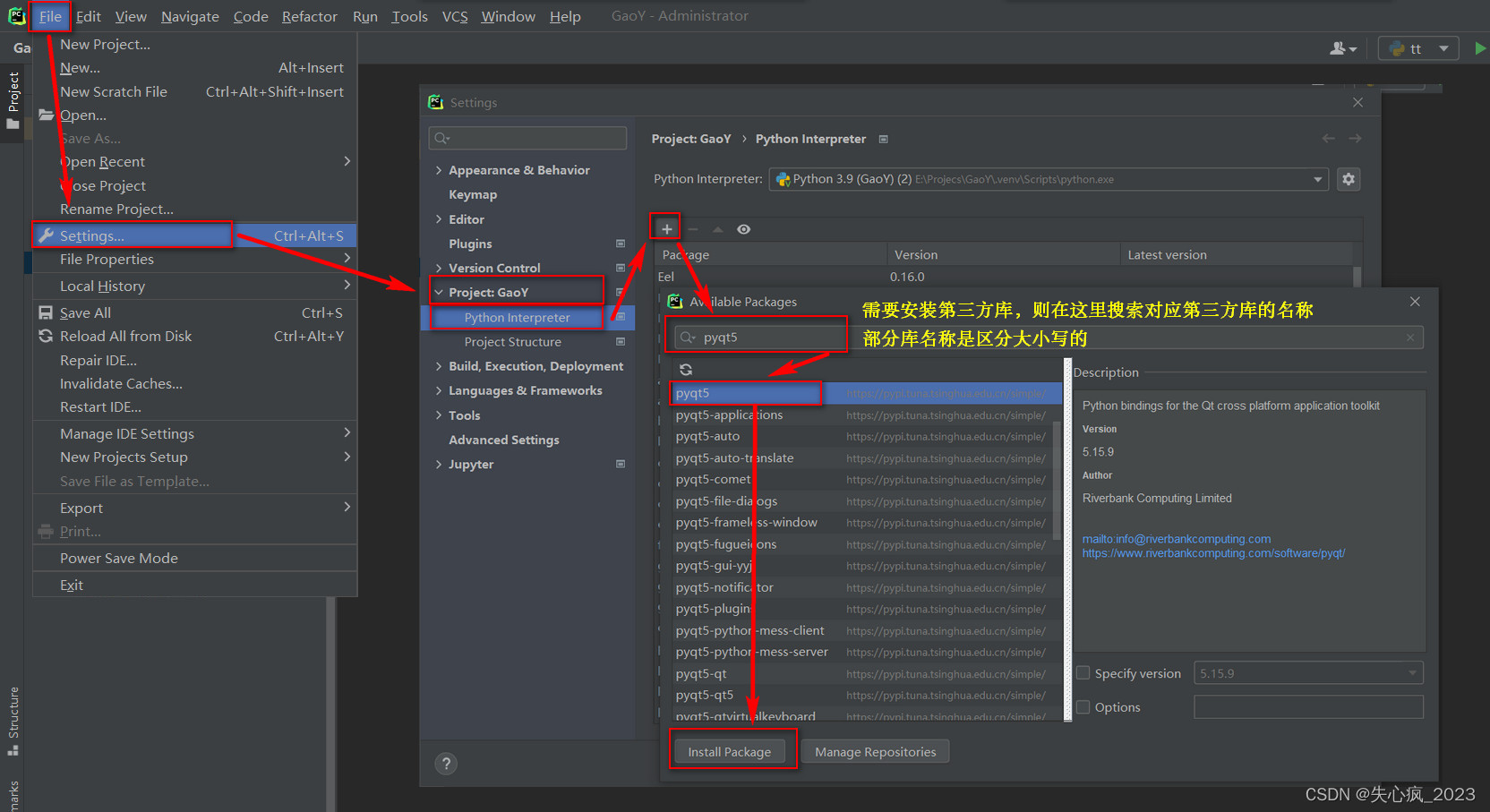Select Python Interpreter in settings tree
Viewport: 1490px width, 812px height.
pos(527,317)
